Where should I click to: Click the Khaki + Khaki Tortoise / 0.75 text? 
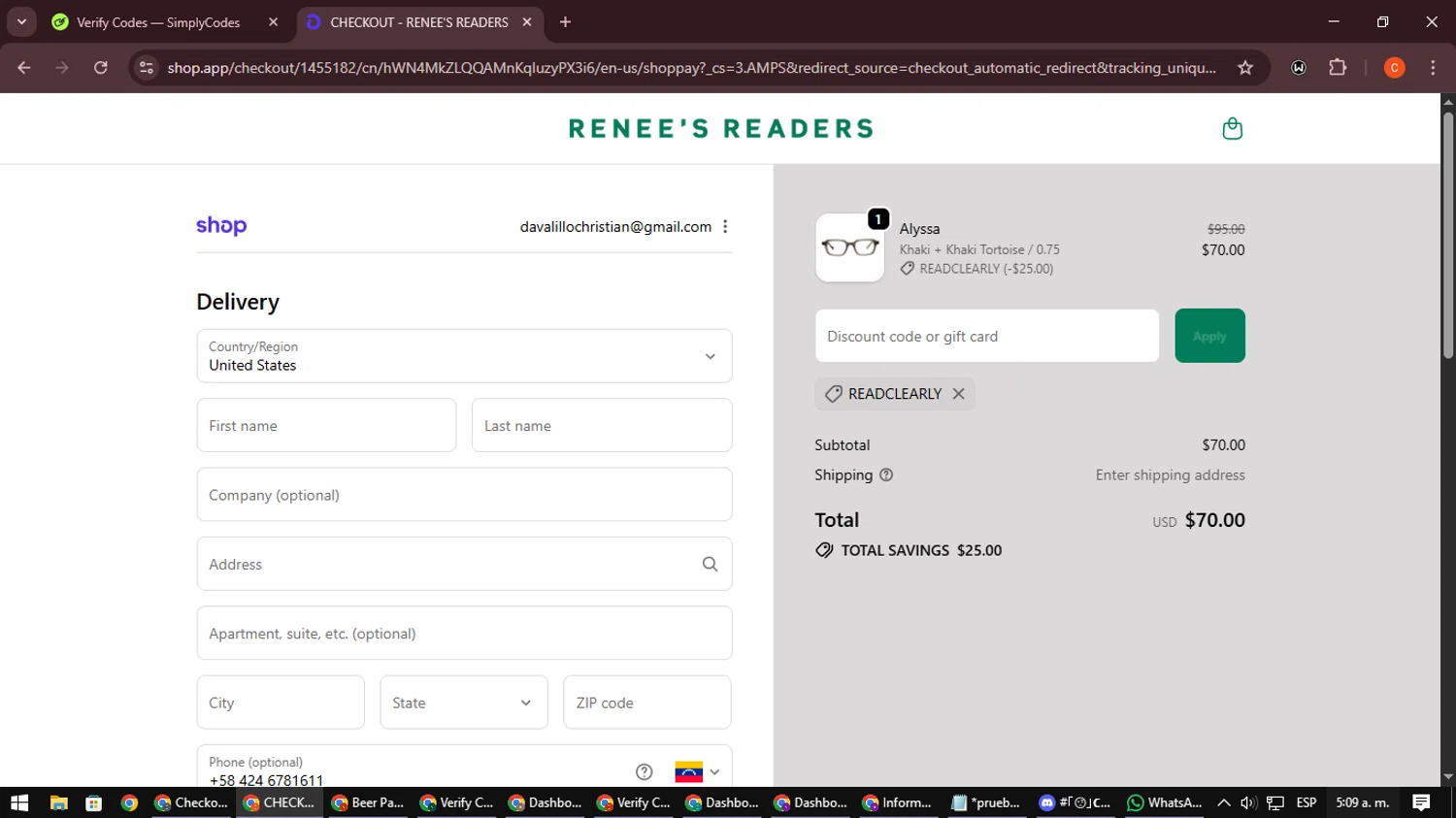pos(979,249)
